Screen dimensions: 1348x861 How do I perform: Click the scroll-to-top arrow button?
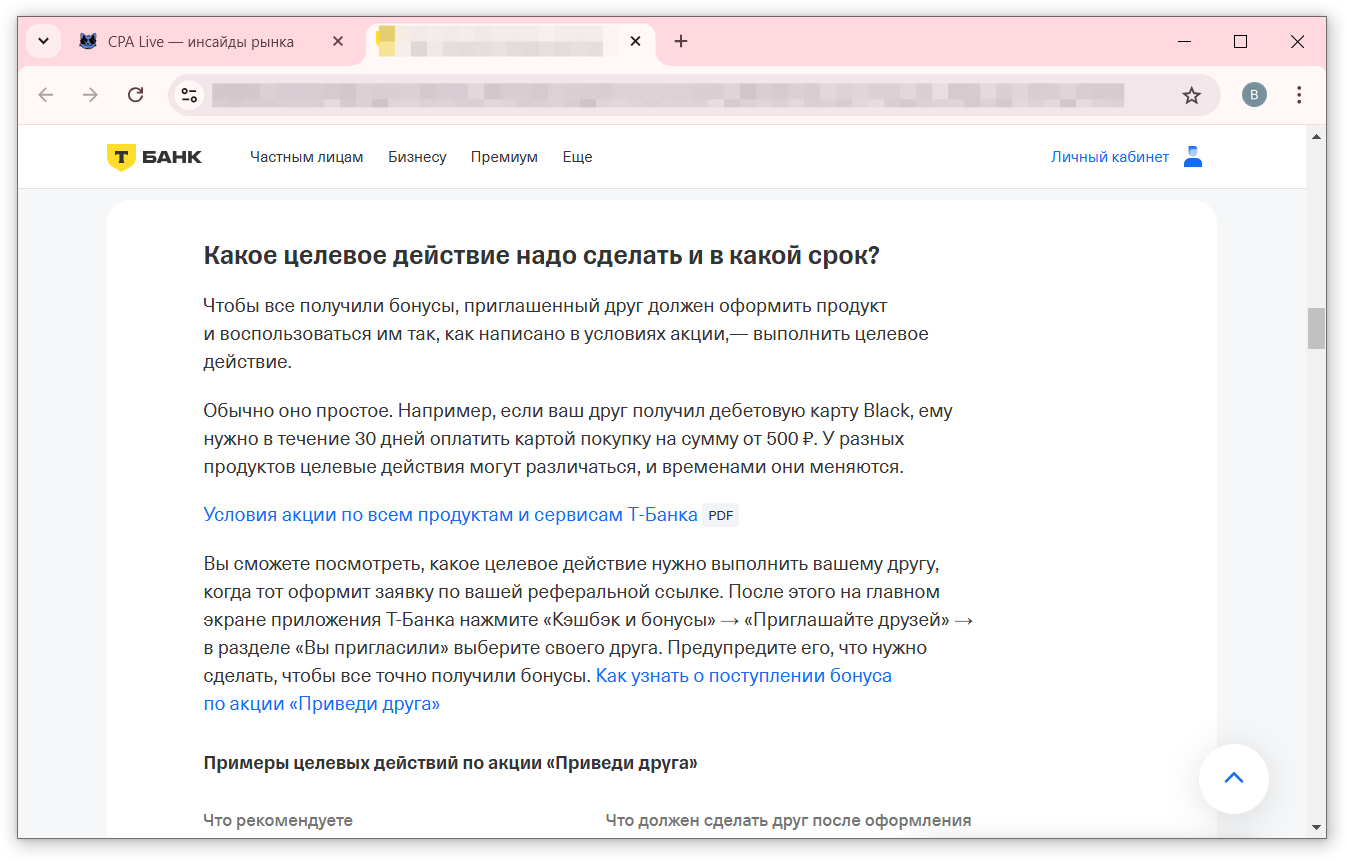pyautogui.click(x=1234, y=778)
